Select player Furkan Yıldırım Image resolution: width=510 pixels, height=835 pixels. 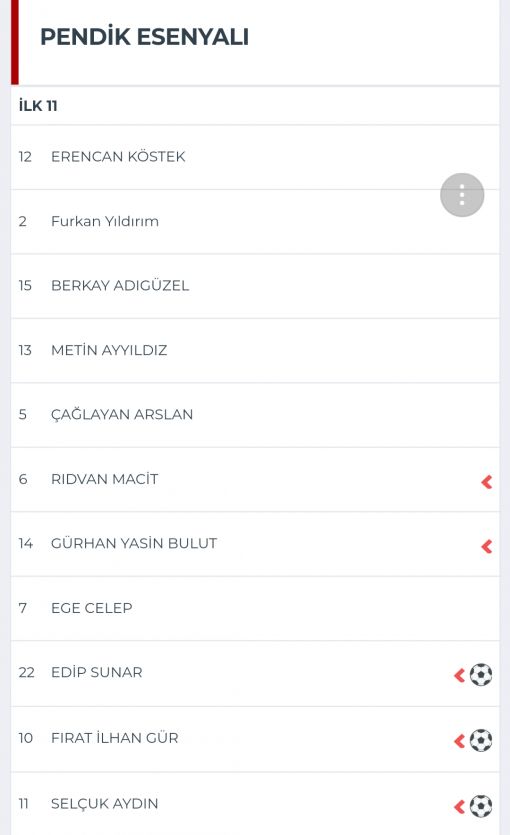(x=255, y=222)
